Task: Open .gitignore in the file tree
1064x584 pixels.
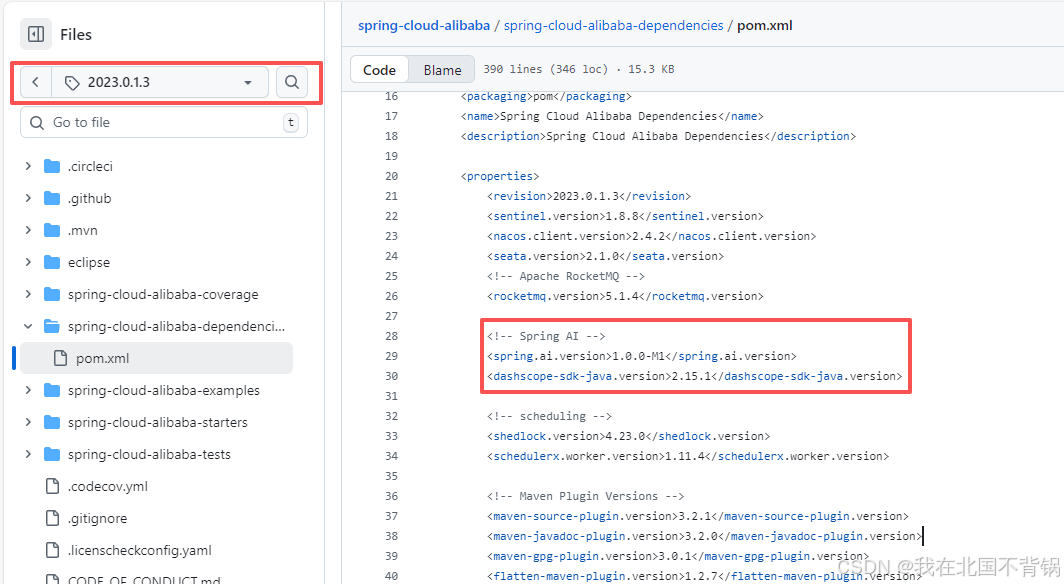Action: (x=98, y=518)
